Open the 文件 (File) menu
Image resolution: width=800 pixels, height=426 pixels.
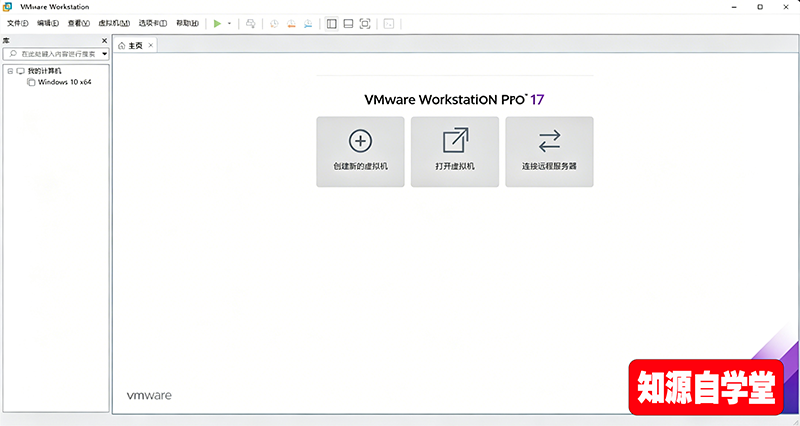click(x=19, y=23)
